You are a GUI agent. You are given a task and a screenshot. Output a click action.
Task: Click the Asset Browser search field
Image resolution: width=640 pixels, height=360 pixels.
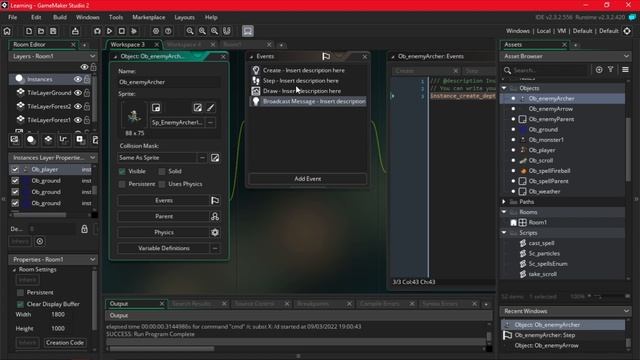pyautogui.click(x=549, y=70)
